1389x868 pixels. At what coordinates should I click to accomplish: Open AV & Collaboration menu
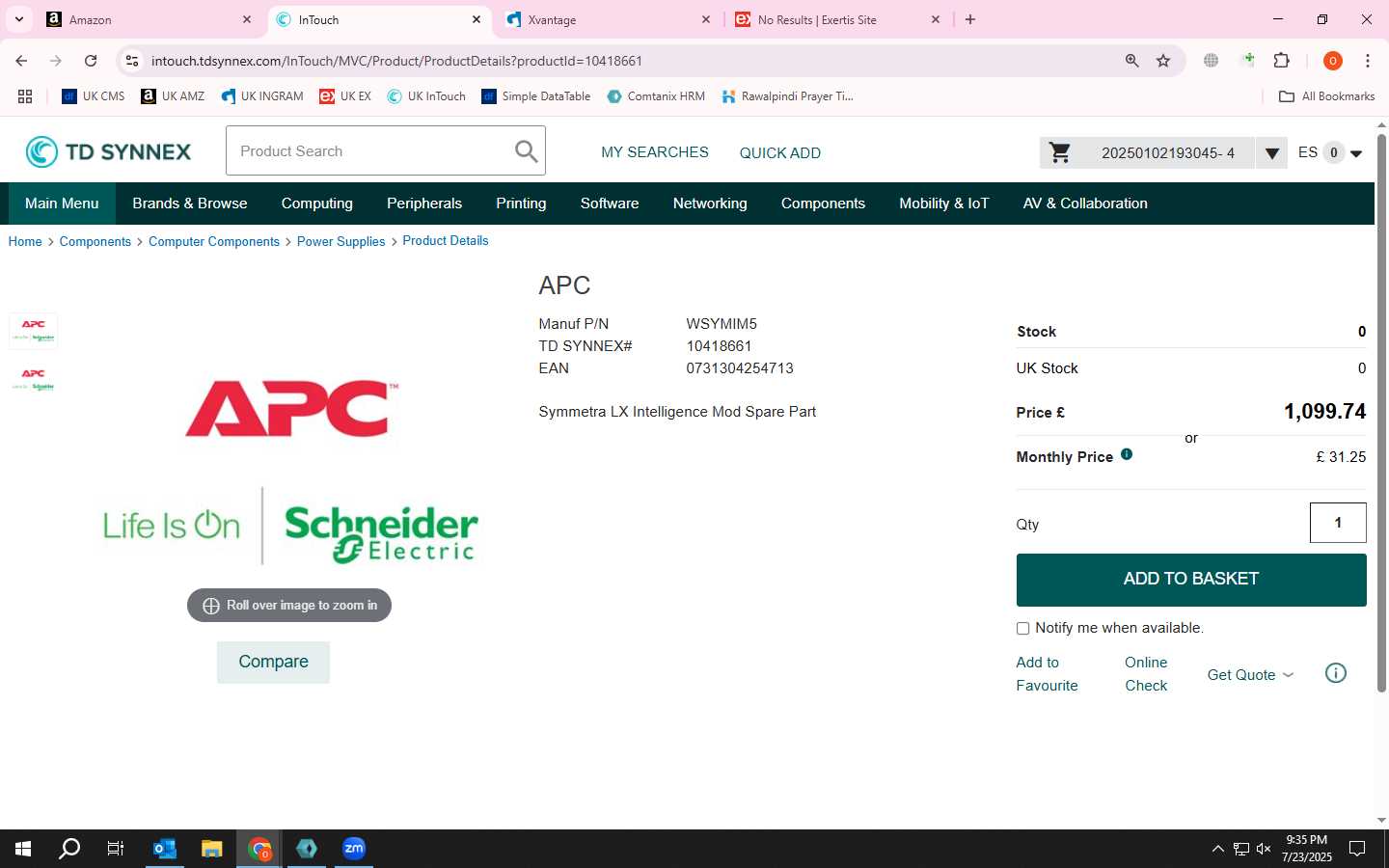click(1085, 203)
